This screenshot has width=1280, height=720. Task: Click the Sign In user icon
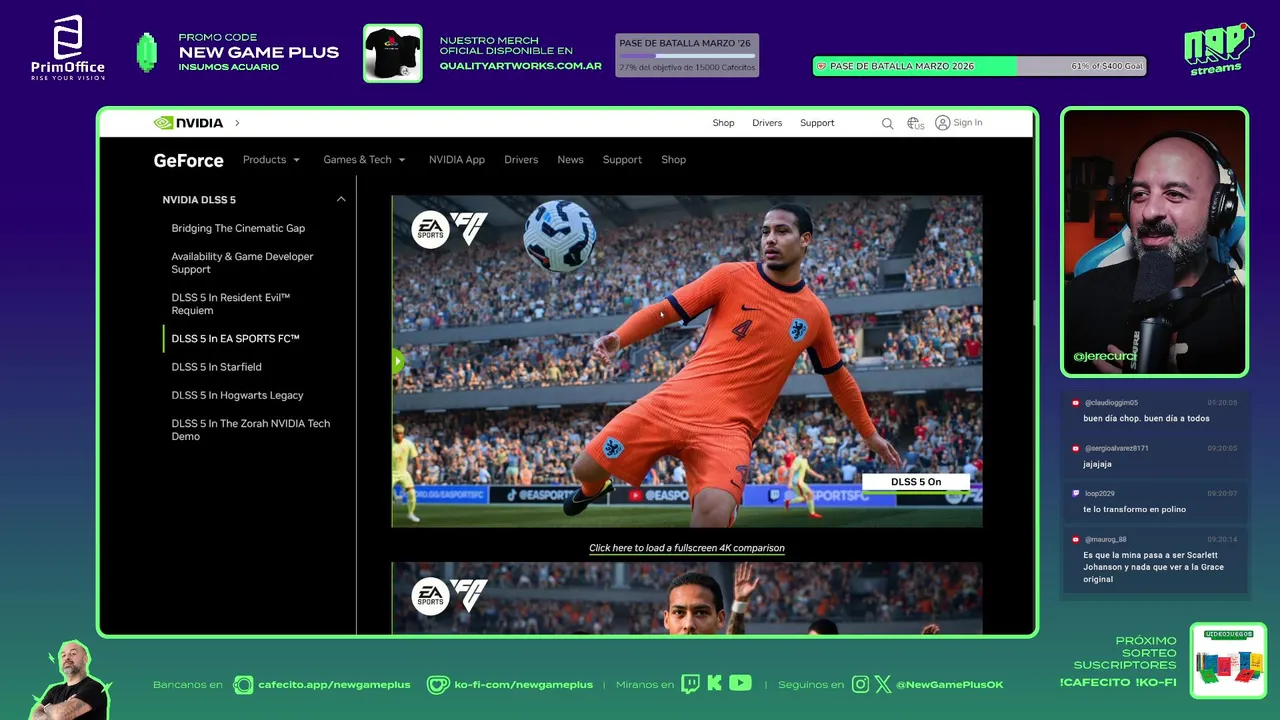coord(942,123)
